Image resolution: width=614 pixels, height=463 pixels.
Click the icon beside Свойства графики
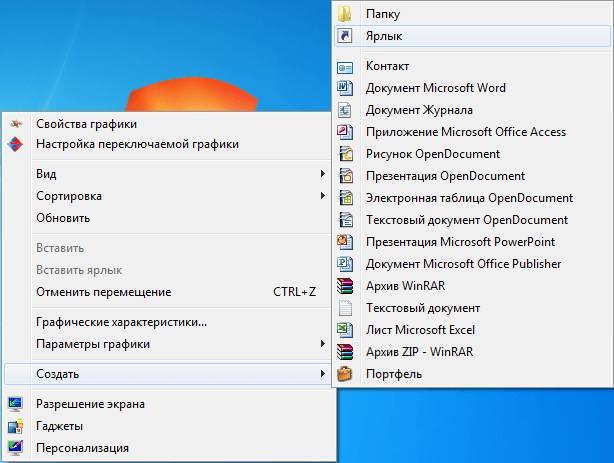point(16,124)
